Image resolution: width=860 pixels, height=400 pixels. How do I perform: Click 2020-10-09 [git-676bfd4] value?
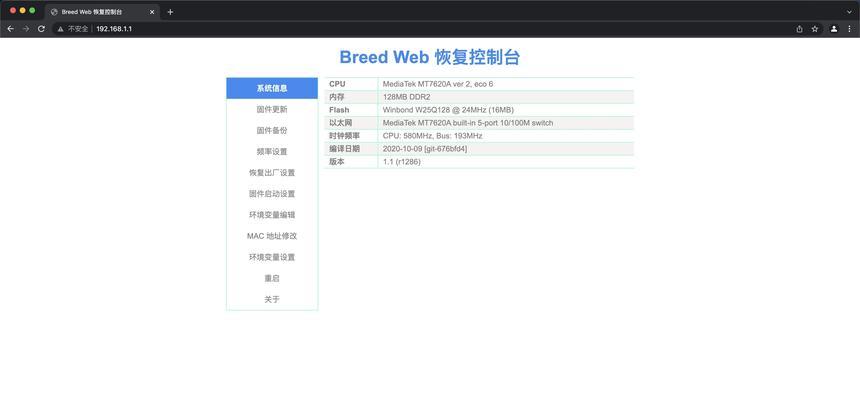pyautogui.click(x=425, y=149)
